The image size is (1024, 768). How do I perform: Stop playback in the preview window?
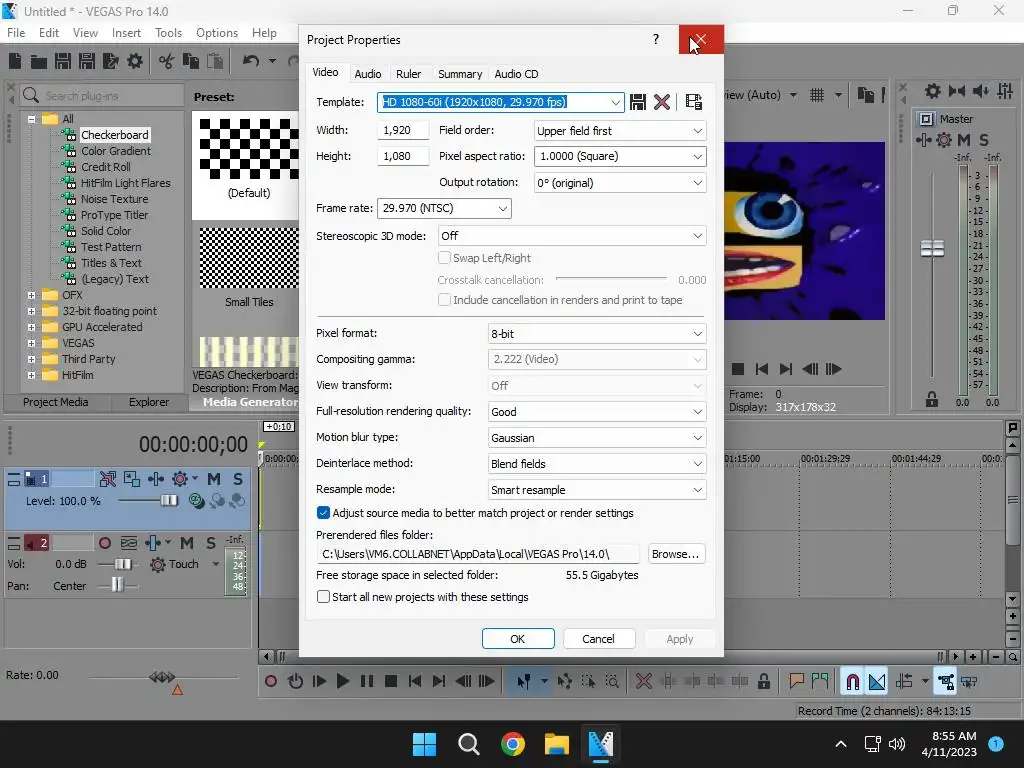click(738, 369)
